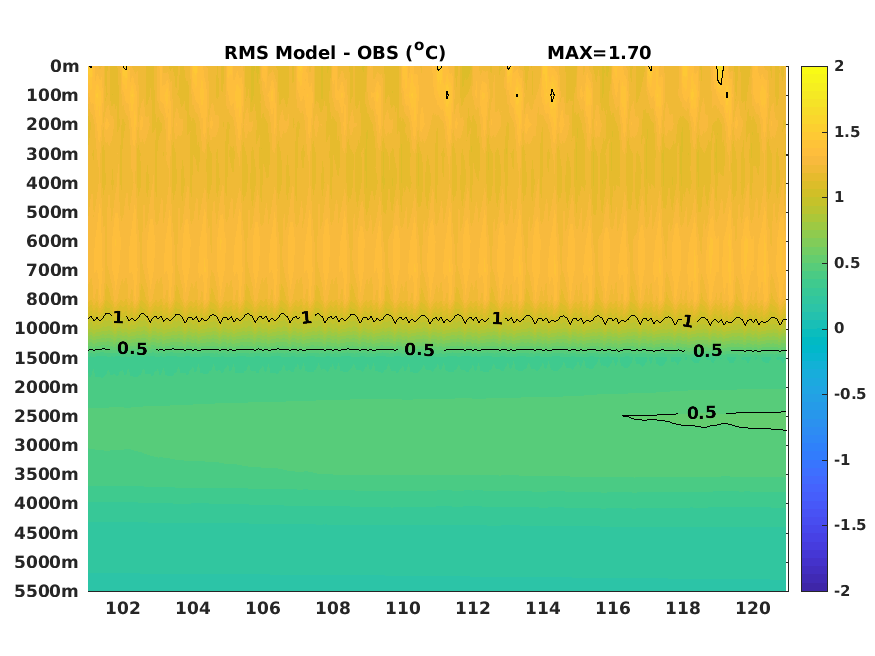
Task: Click the '102' x-axis tick label
Action: tap(123, 608)
